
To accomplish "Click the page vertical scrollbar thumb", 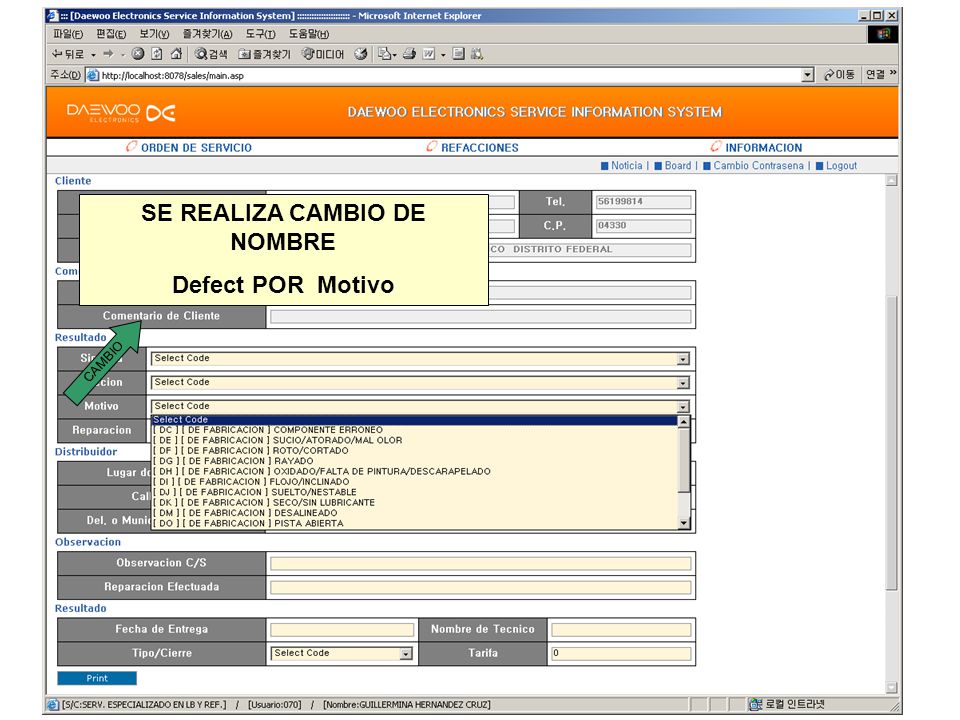I will (892, 443).
